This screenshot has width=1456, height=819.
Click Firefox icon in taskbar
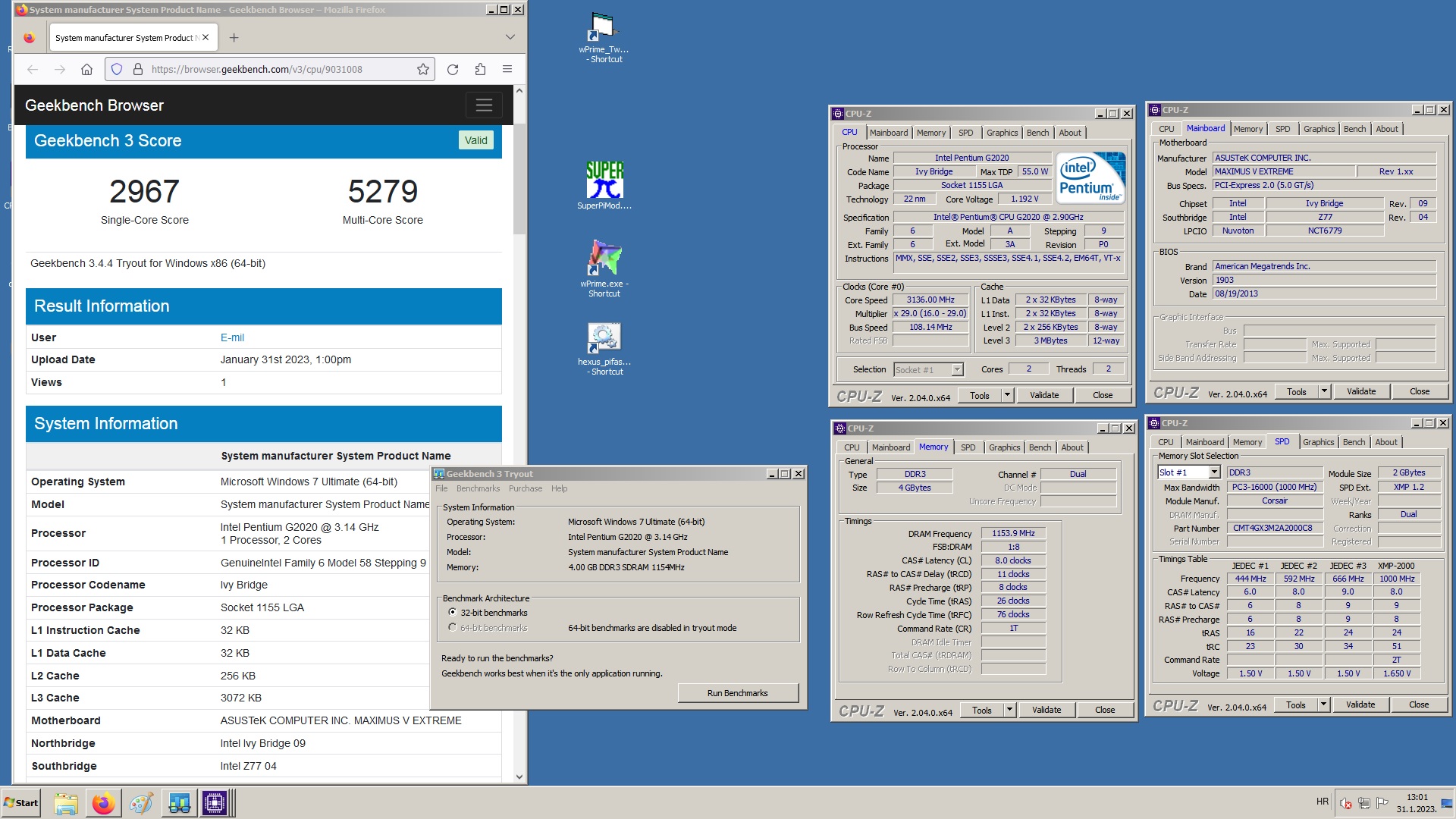103,803
